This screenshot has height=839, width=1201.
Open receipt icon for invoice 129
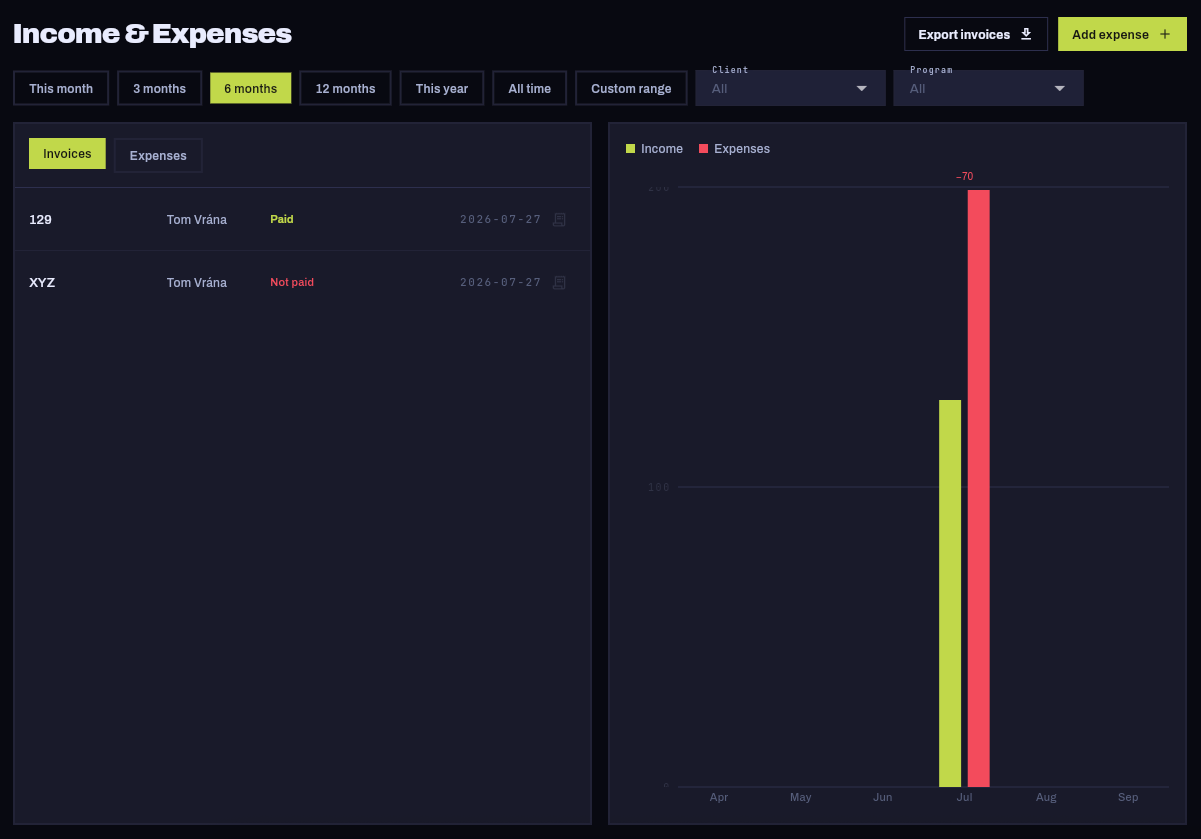click(560, 219)
